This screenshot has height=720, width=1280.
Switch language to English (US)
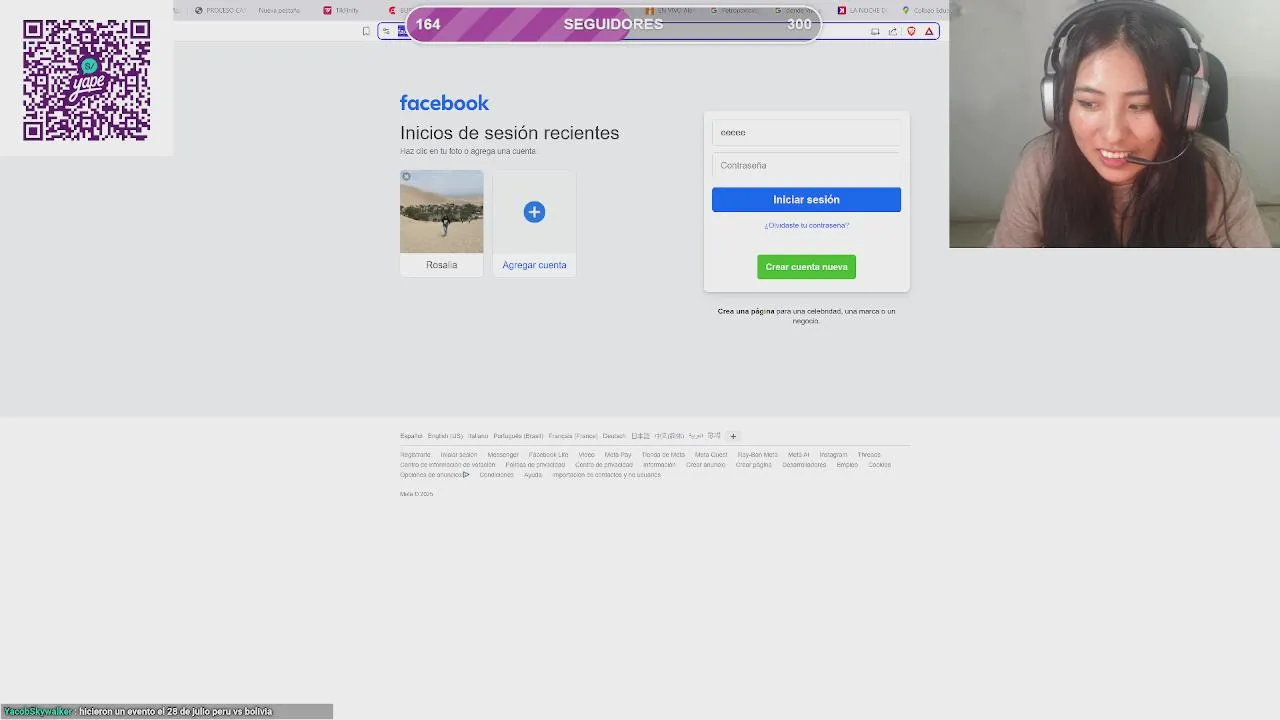coord(445,436)
